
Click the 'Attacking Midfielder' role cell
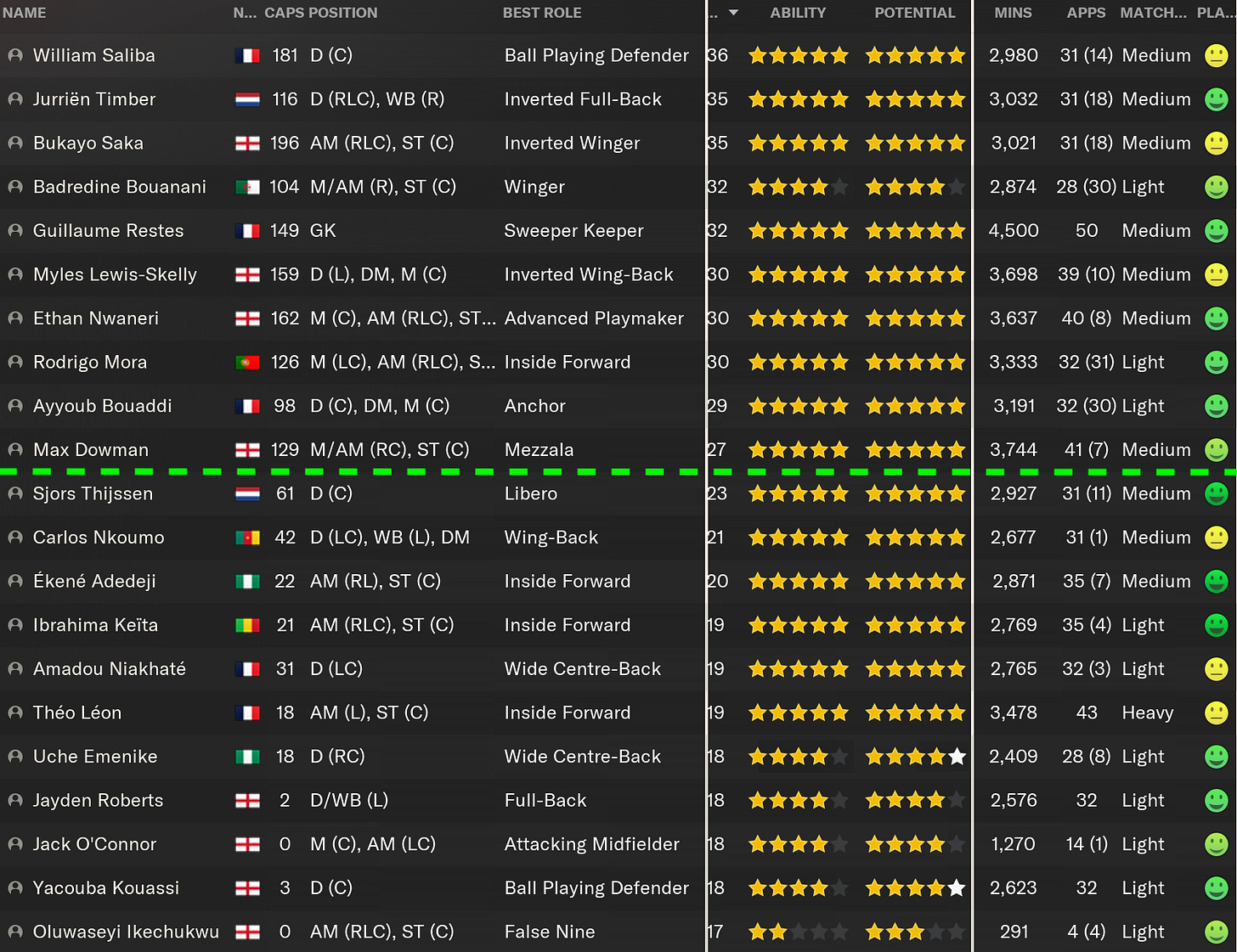592,845
